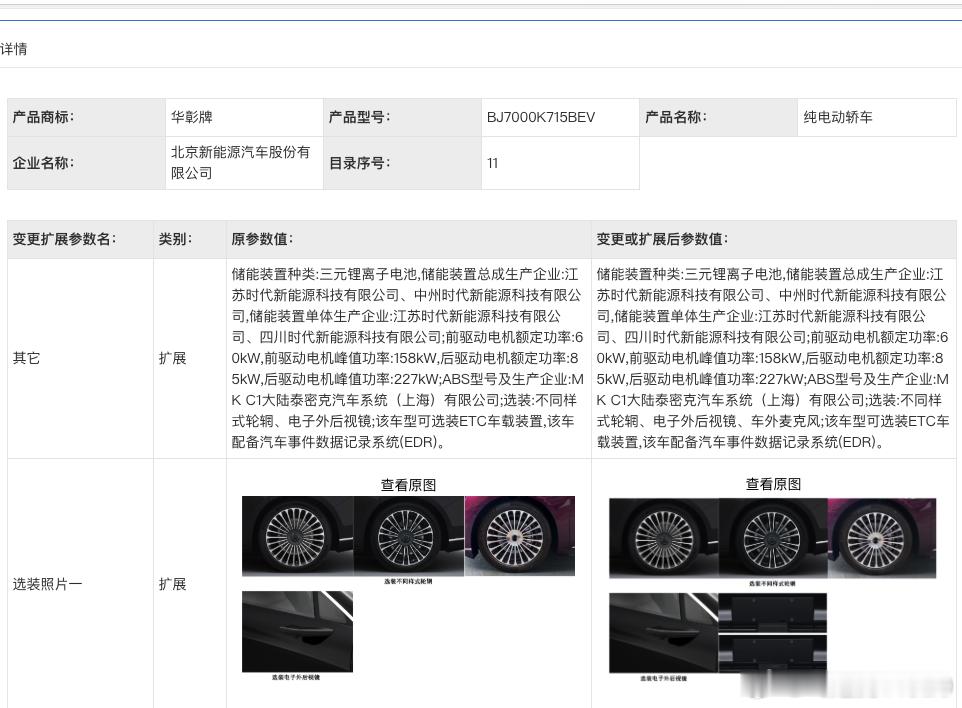
Task: Click the 产品型号 label cell
Action: [402, 117]
